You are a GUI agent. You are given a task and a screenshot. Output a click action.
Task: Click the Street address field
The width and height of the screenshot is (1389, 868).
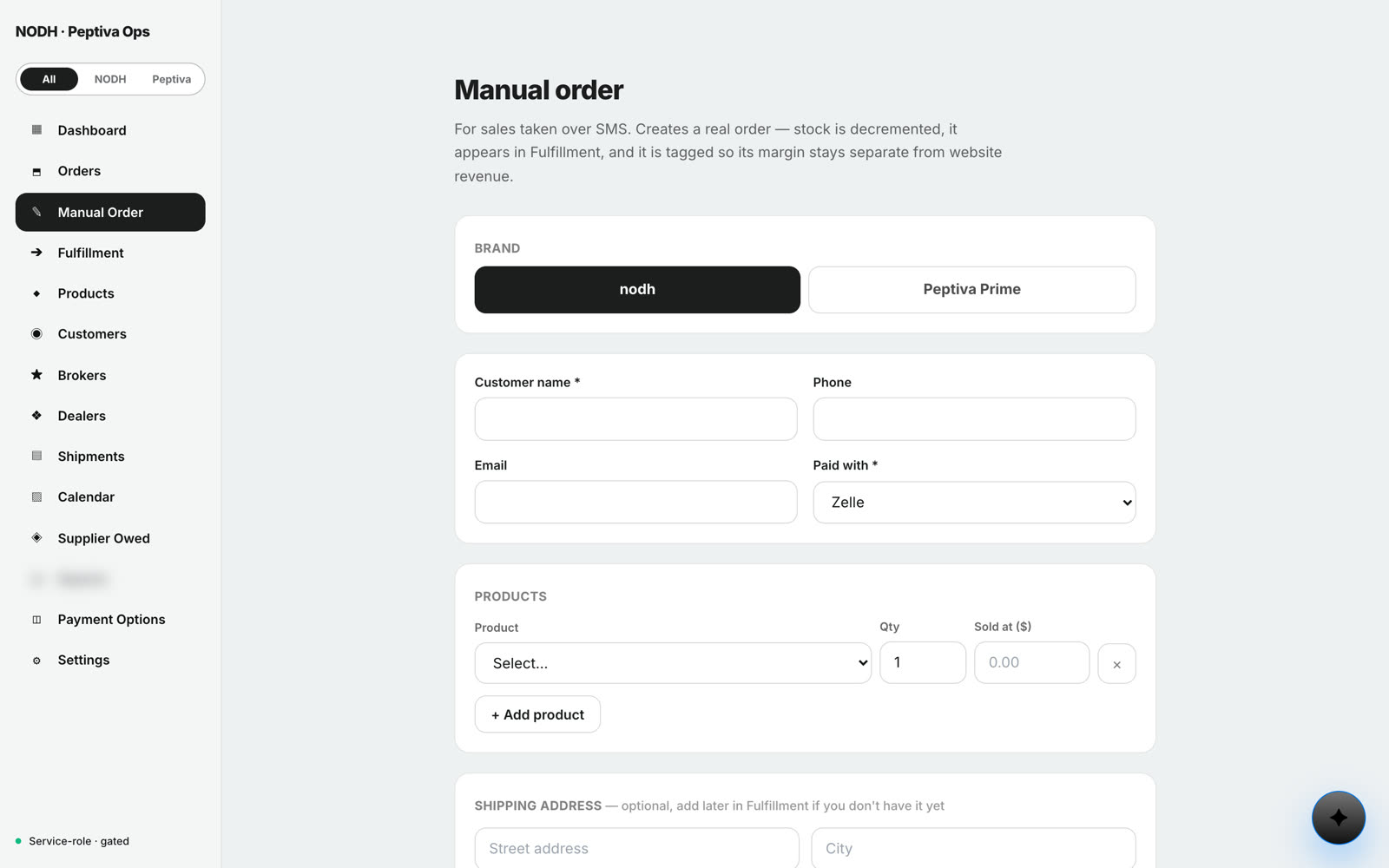click(x=636, y=848)
